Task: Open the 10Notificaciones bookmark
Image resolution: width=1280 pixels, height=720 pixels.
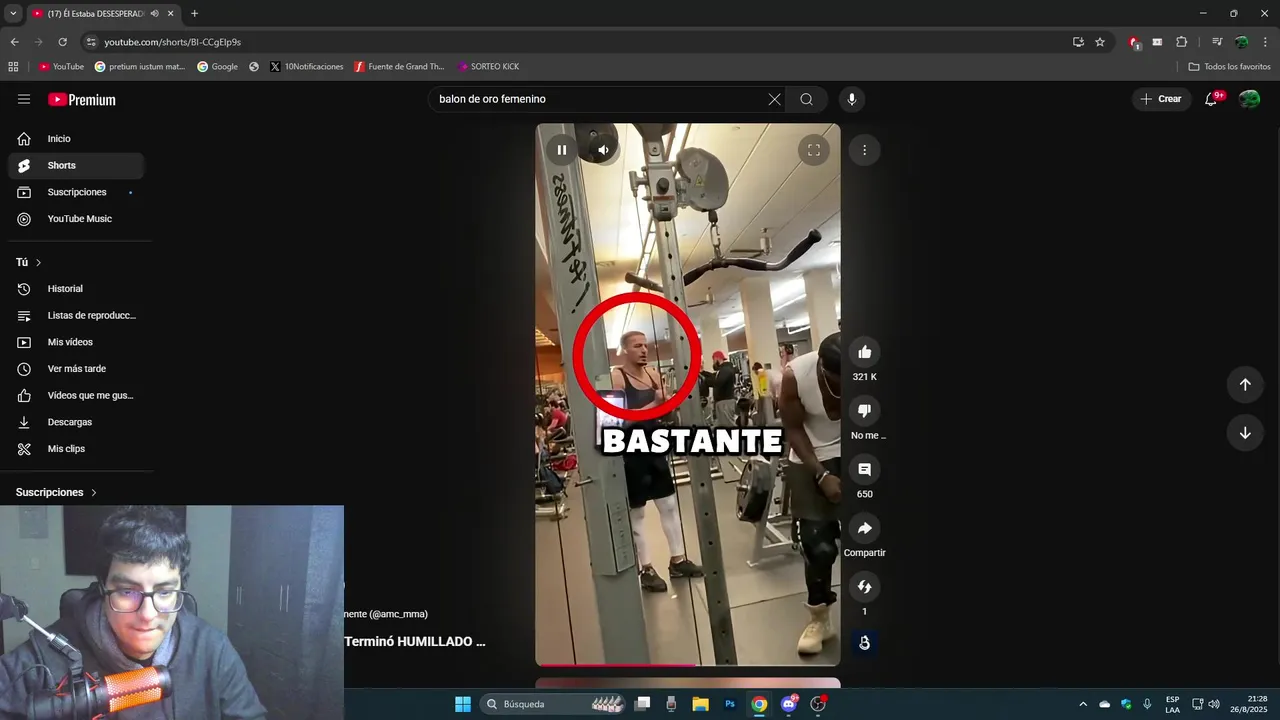Action: pyautogui.click(x=307, y=67)
